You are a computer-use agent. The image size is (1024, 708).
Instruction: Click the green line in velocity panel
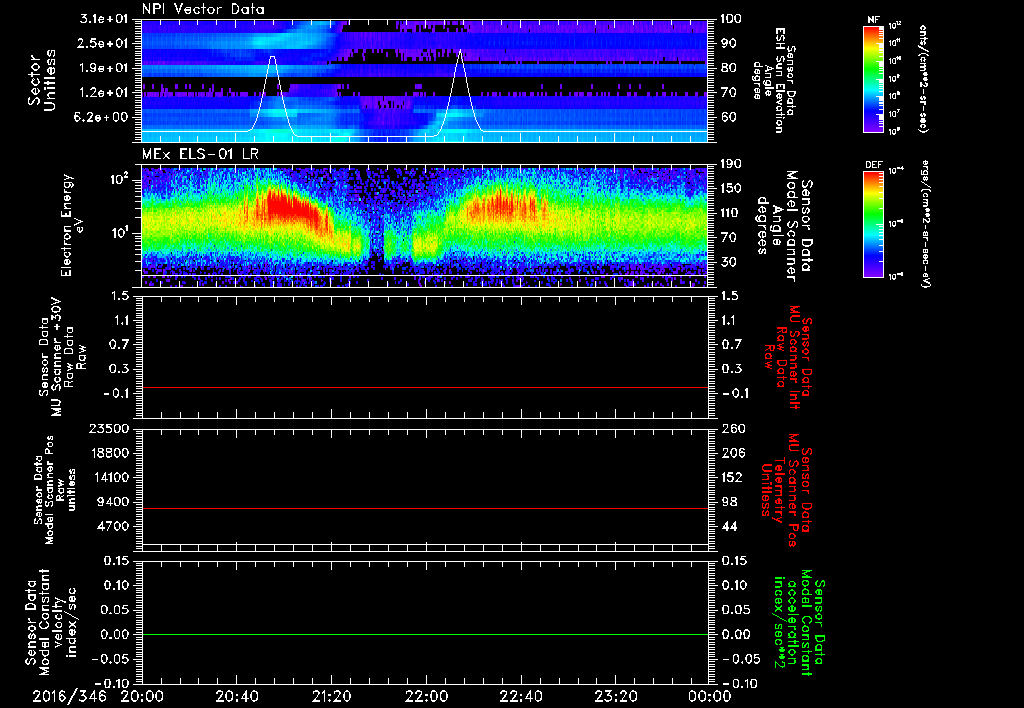424,634
